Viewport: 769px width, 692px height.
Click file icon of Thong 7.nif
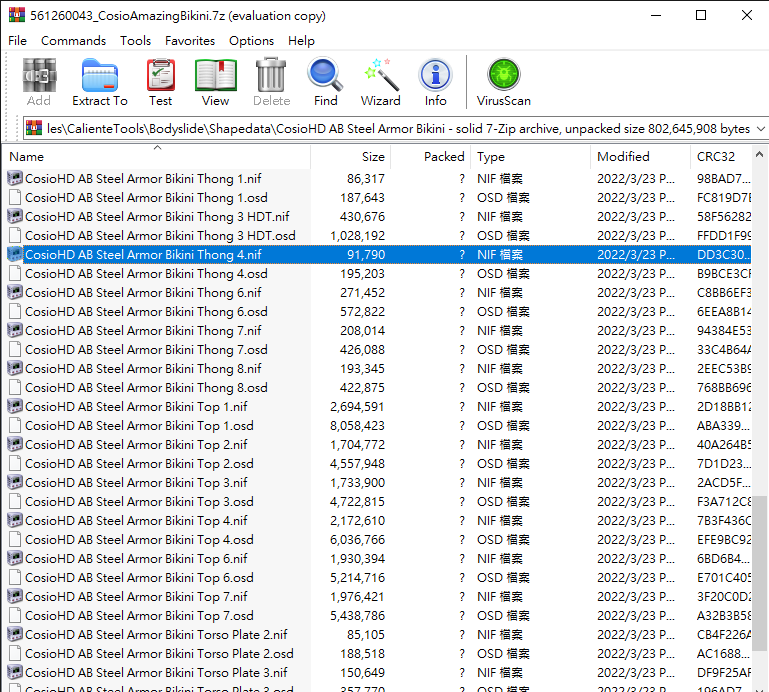point(15,331)
